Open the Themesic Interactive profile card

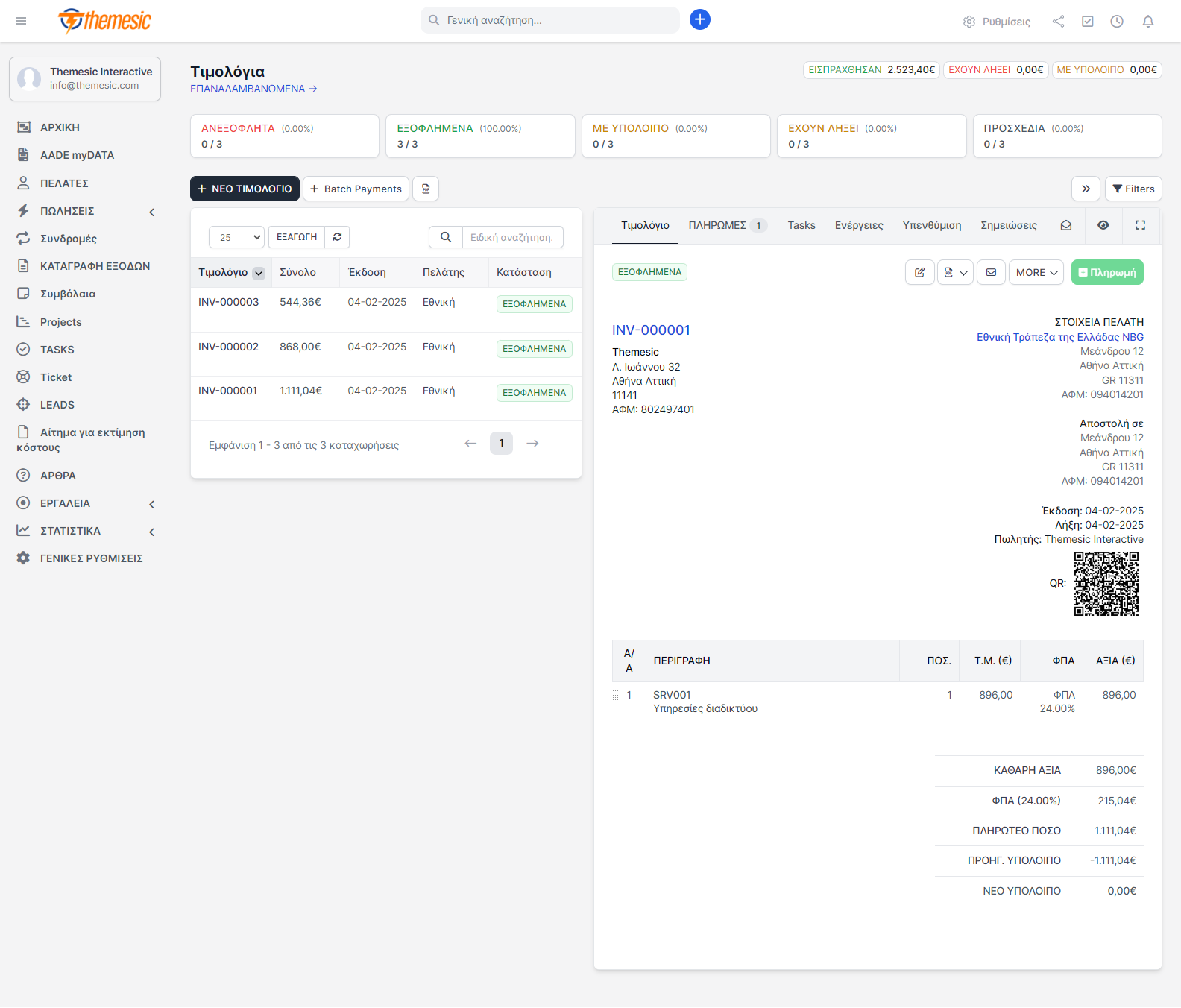point(85,78)
